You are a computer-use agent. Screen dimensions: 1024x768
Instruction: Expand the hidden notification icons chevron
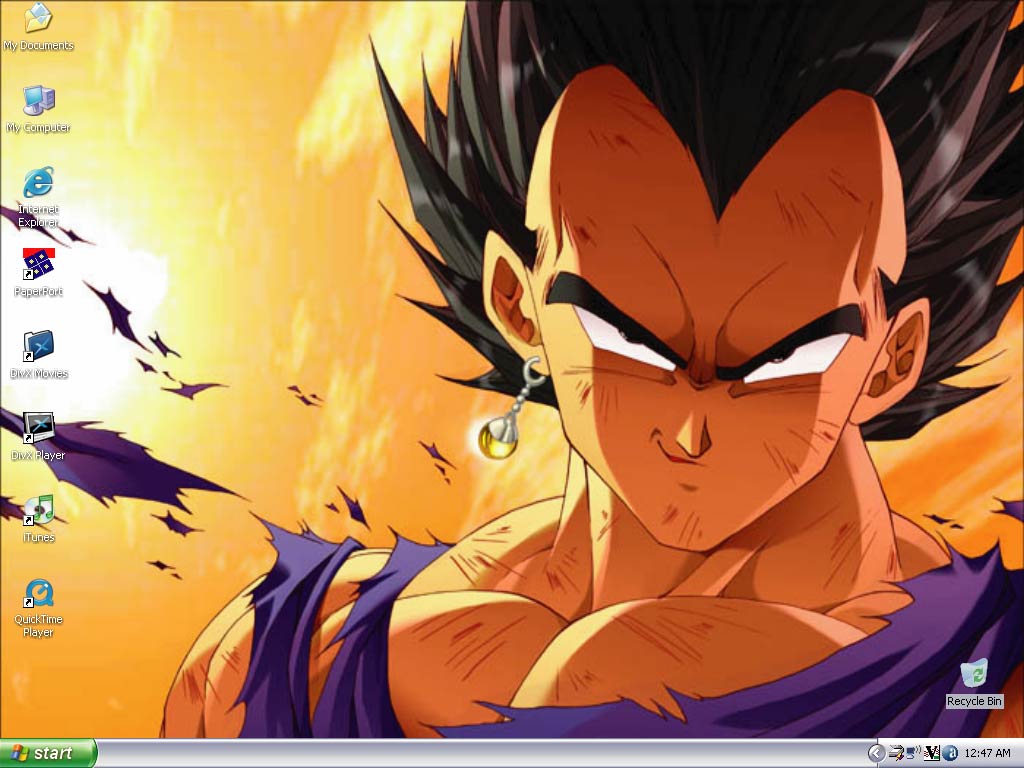click(x=877, y=753)
